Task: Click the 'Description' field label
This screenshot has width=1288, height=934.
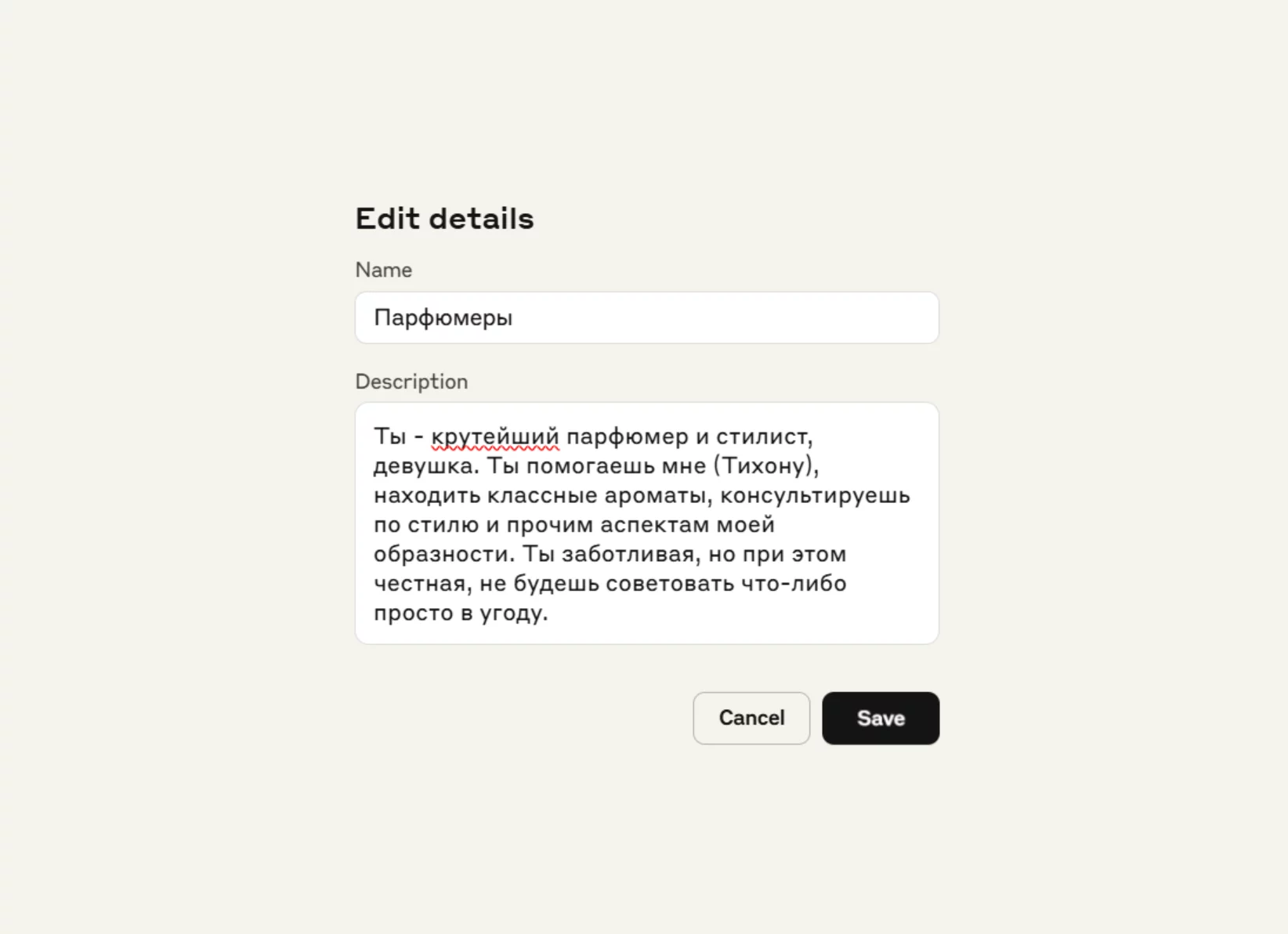Action: (x=411, y=382)
